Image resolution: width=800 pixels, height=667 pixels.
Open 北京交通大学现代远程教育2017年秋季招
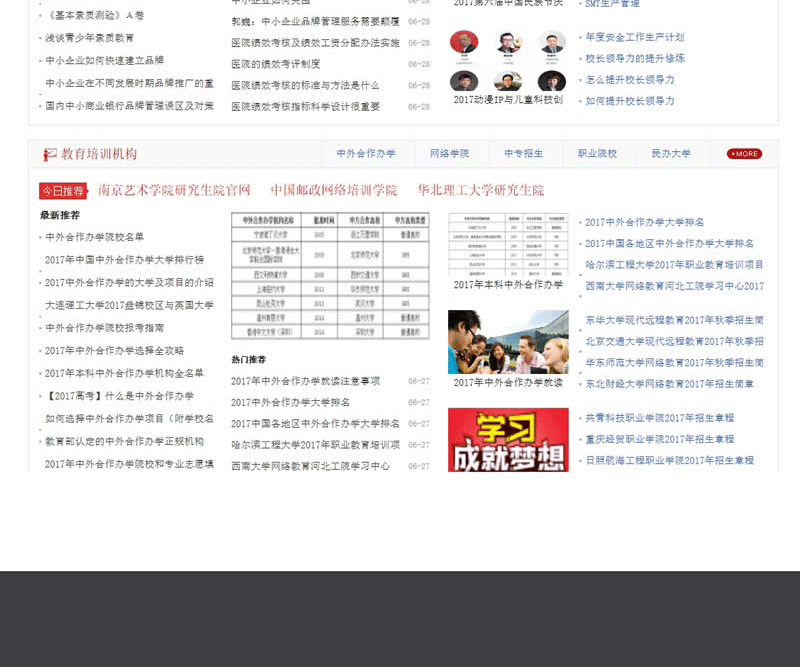point(674,341)
